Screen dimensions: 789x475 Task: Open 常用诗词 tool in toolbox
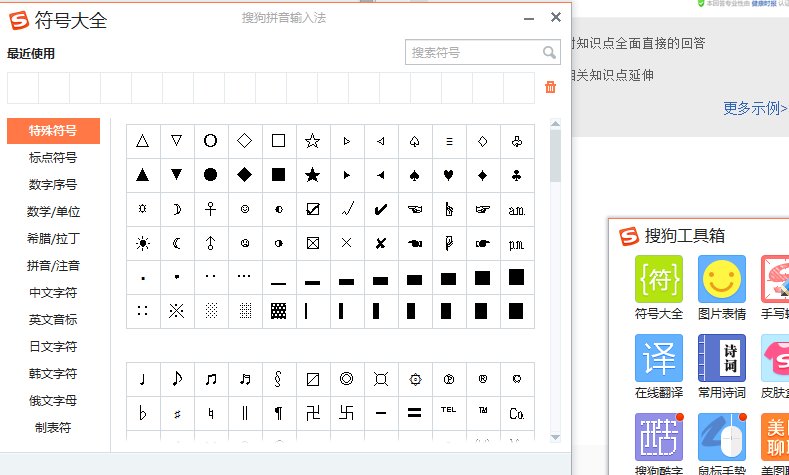[x=722, y=366]
